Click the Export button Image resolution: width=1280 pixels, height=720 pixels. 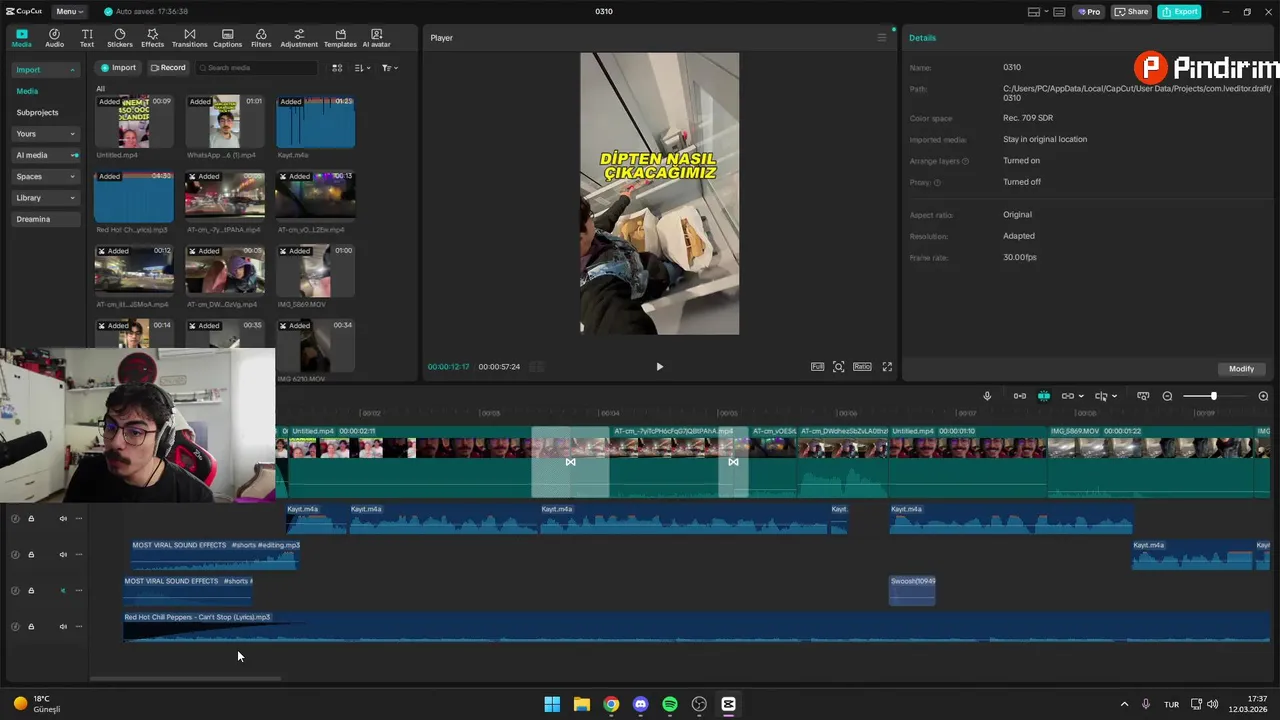pyautogui.click(x=1179, y=12)
